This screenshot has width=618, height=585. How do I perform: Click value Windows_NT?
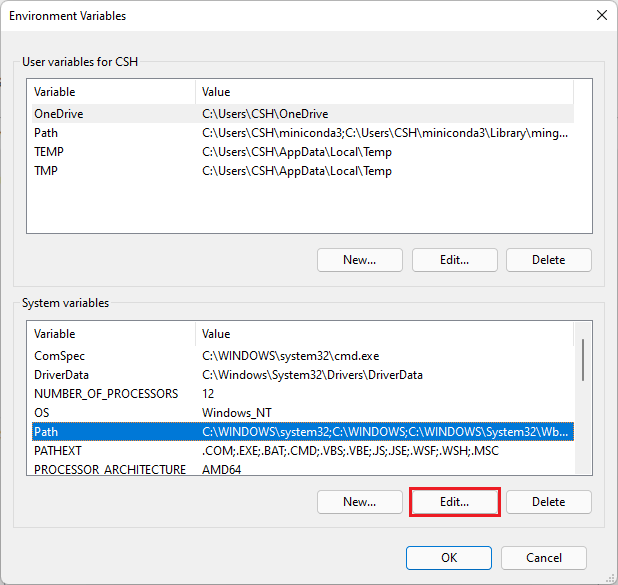237,413
